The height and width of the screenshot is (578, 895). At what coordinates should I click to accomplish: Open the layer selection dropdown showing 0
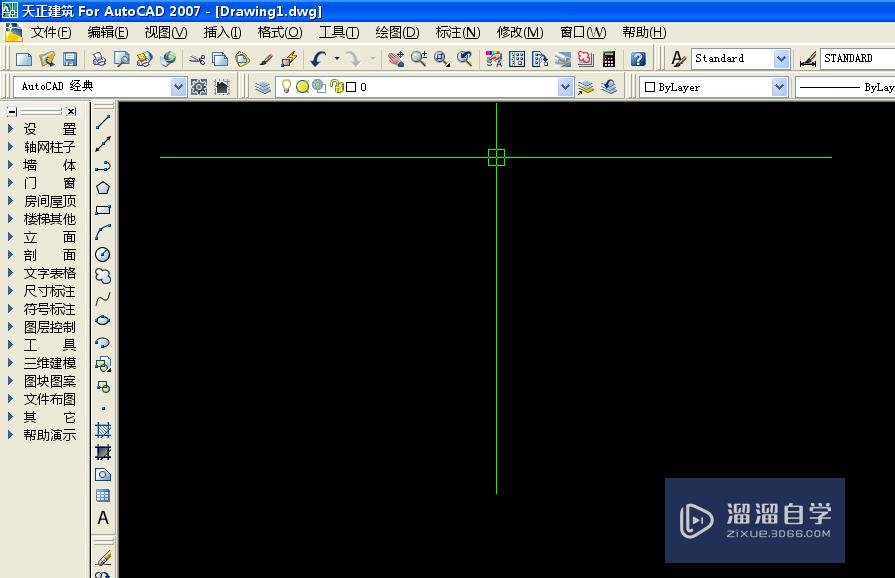click(565, 87)
